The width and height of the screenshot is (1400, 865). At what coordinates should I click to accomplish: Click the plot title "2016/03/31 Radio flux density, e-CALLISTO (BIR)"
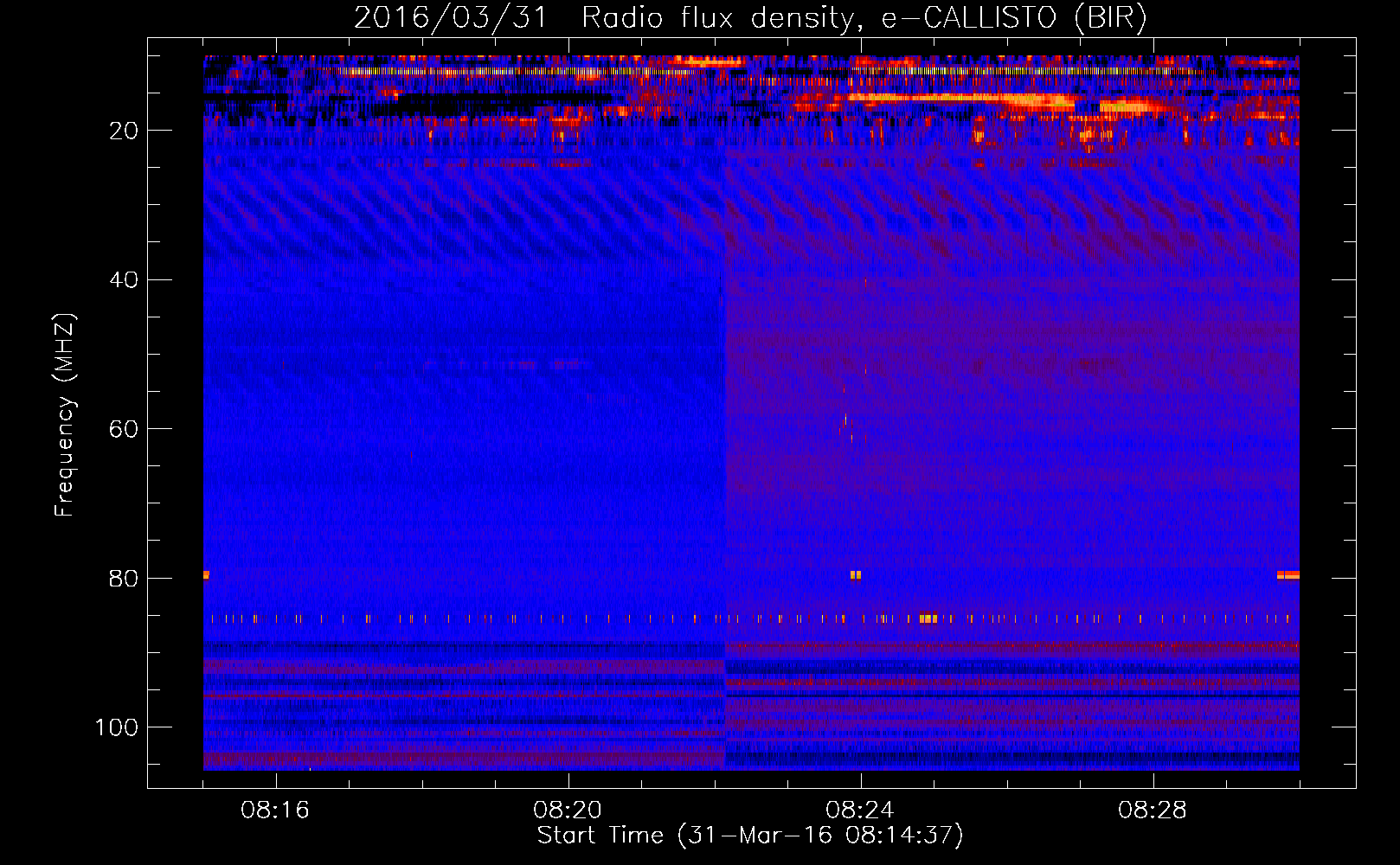[750, 17]
